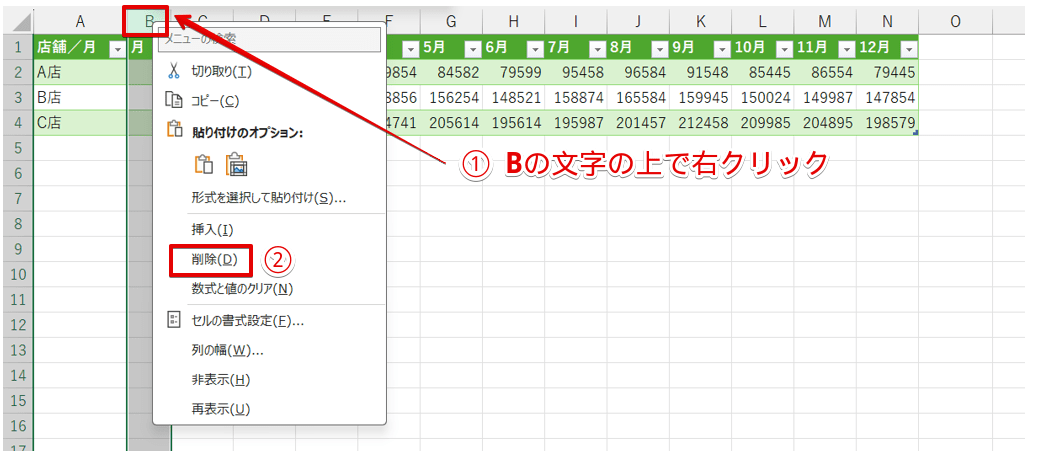The image size is (1049, 451).
Task: Click the scissors Cut icon in context menu
Action: [x=173, y=72]
